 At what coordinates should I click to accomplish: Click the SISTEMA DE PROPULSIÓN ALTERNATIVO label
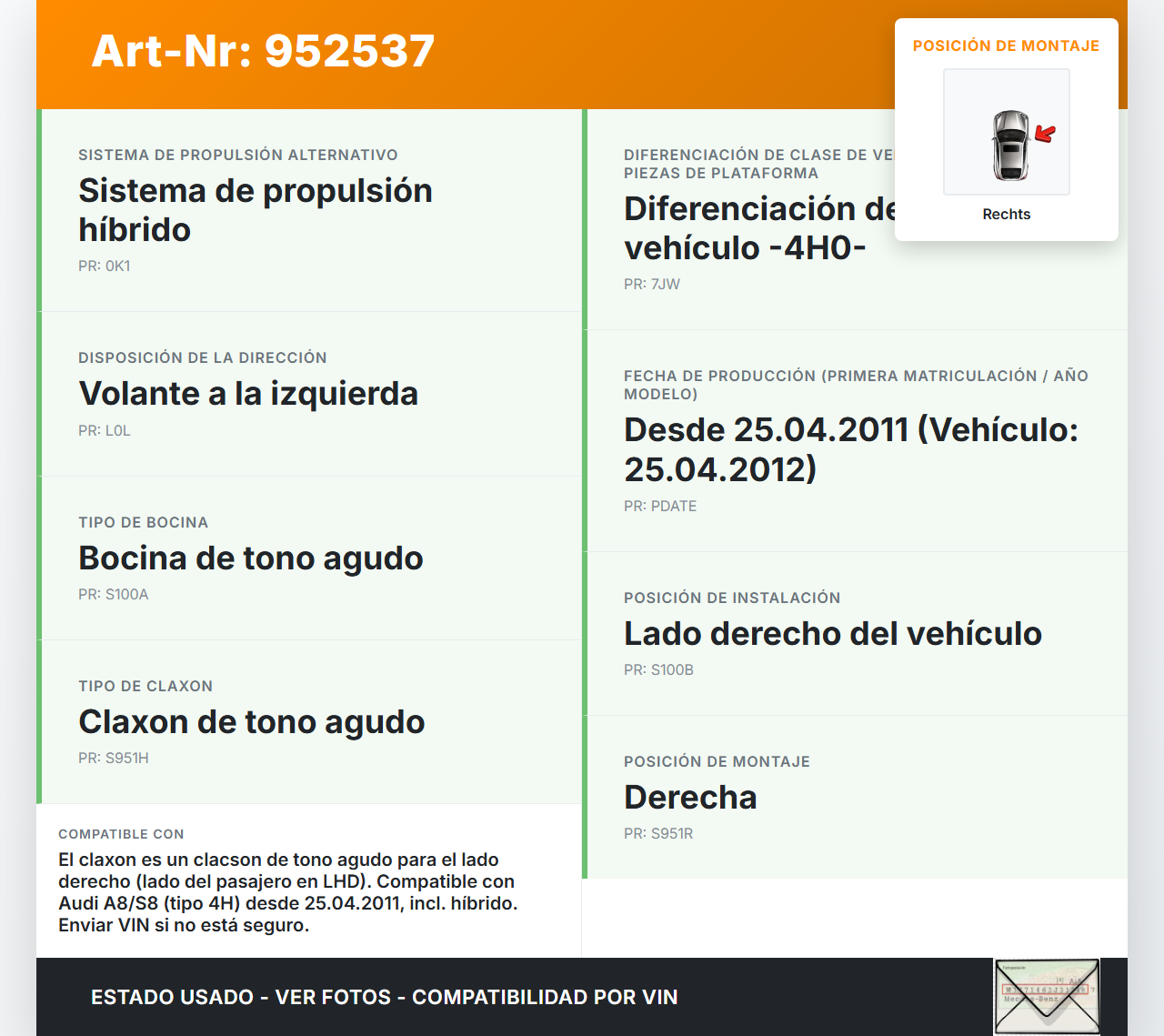(238, 155)
